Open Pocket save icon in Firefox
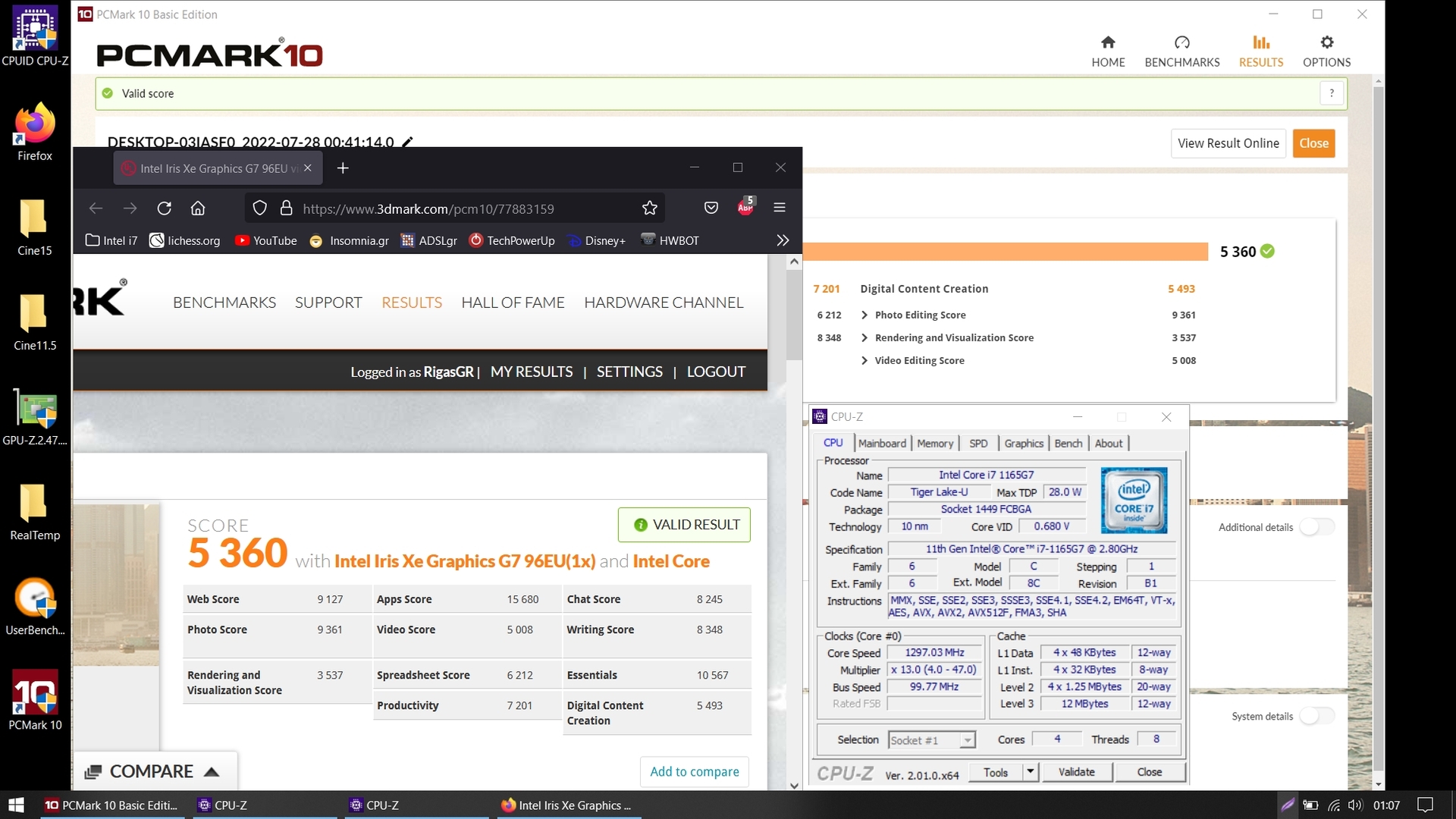 [x=711, y=208]
